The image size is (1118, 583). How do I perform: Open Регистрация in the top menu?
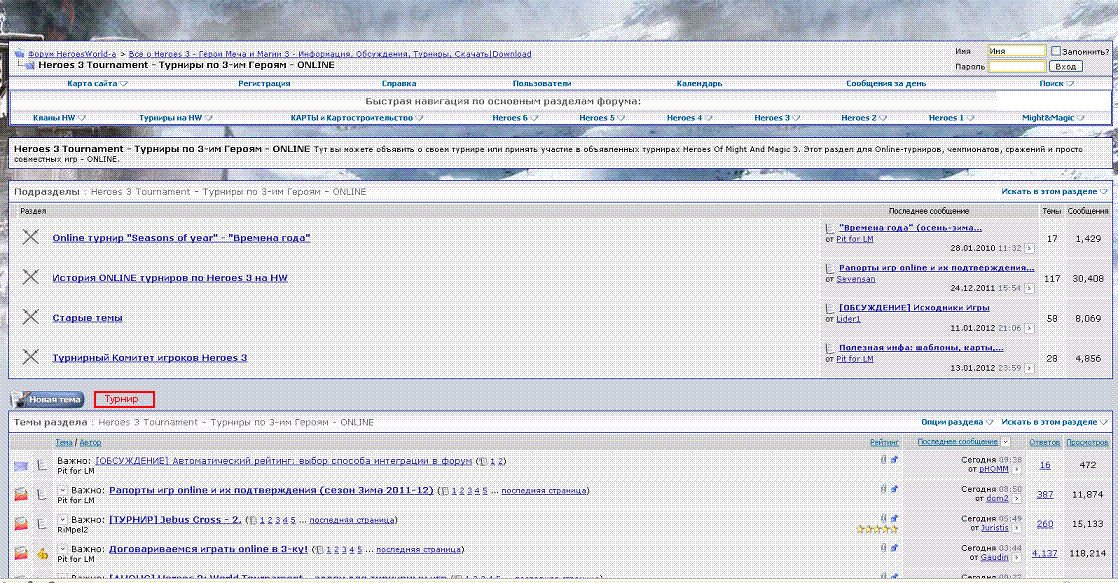[x=264, y=83]
